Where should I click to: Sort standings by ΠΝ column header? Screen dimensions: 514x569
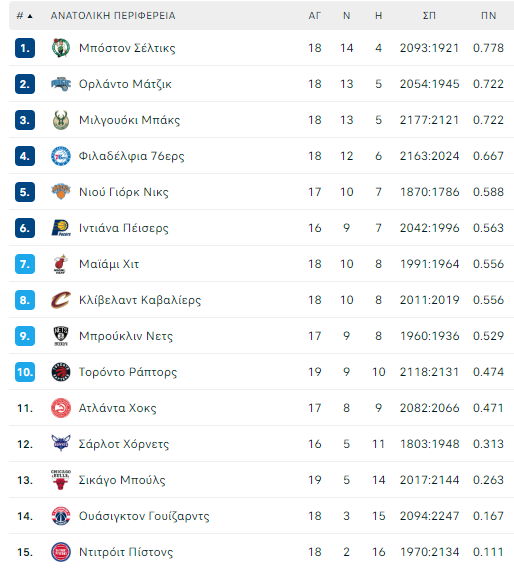[x=488, y=16]
